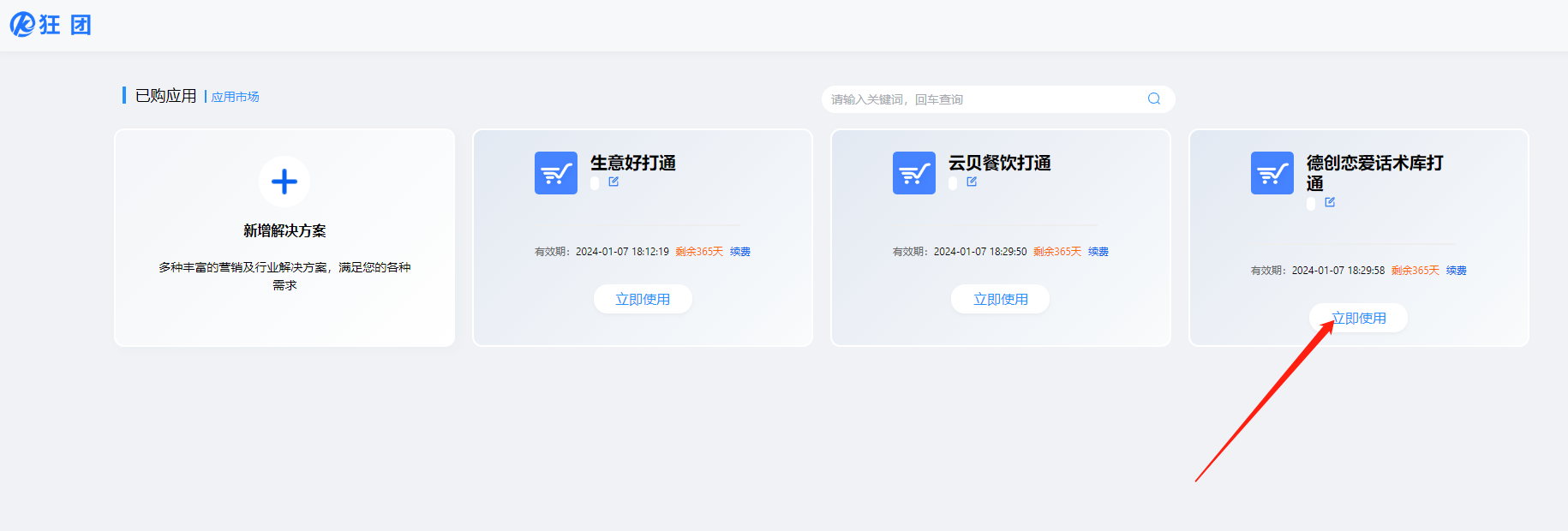The height and width of the screenshot is (531, 1568).
Task: Click the 剩余365天 text on the 生意好打通 card
Action: click(699, 252)
